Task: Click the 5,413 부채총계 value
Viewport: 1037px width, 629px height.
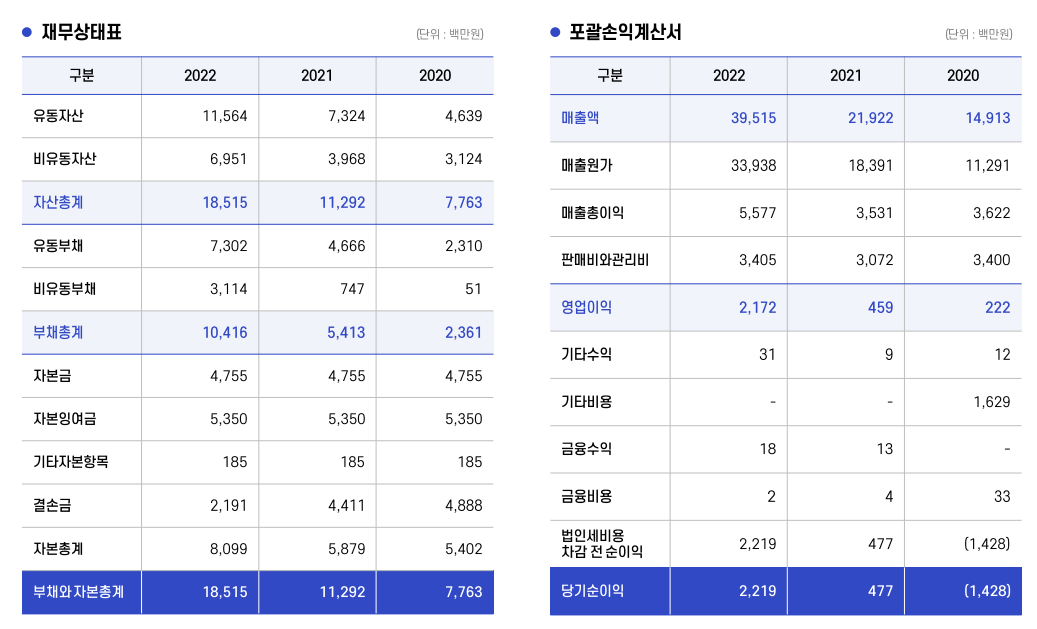Action: pyautogui.click(x=347, y=332)
